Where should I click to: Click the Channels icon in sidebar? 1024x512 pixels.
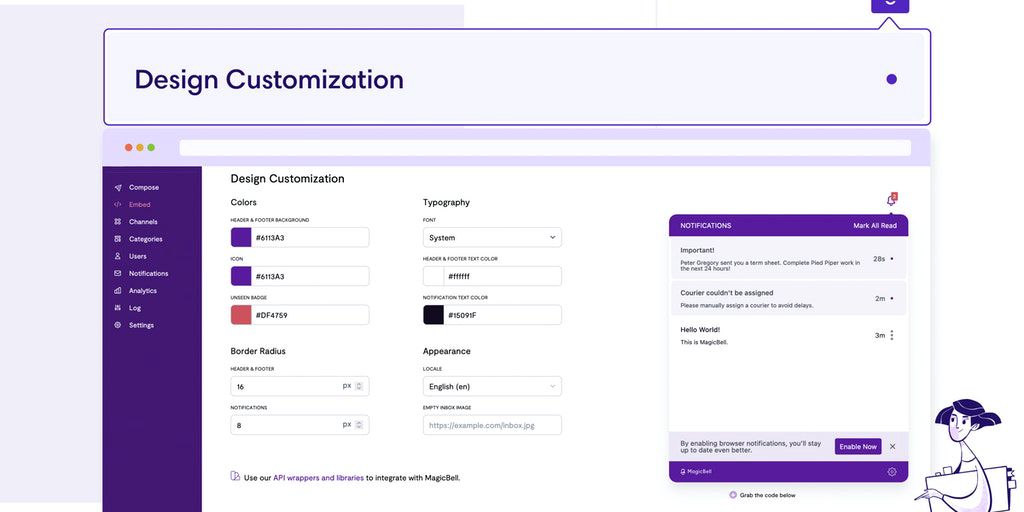(x=118, y=222)
